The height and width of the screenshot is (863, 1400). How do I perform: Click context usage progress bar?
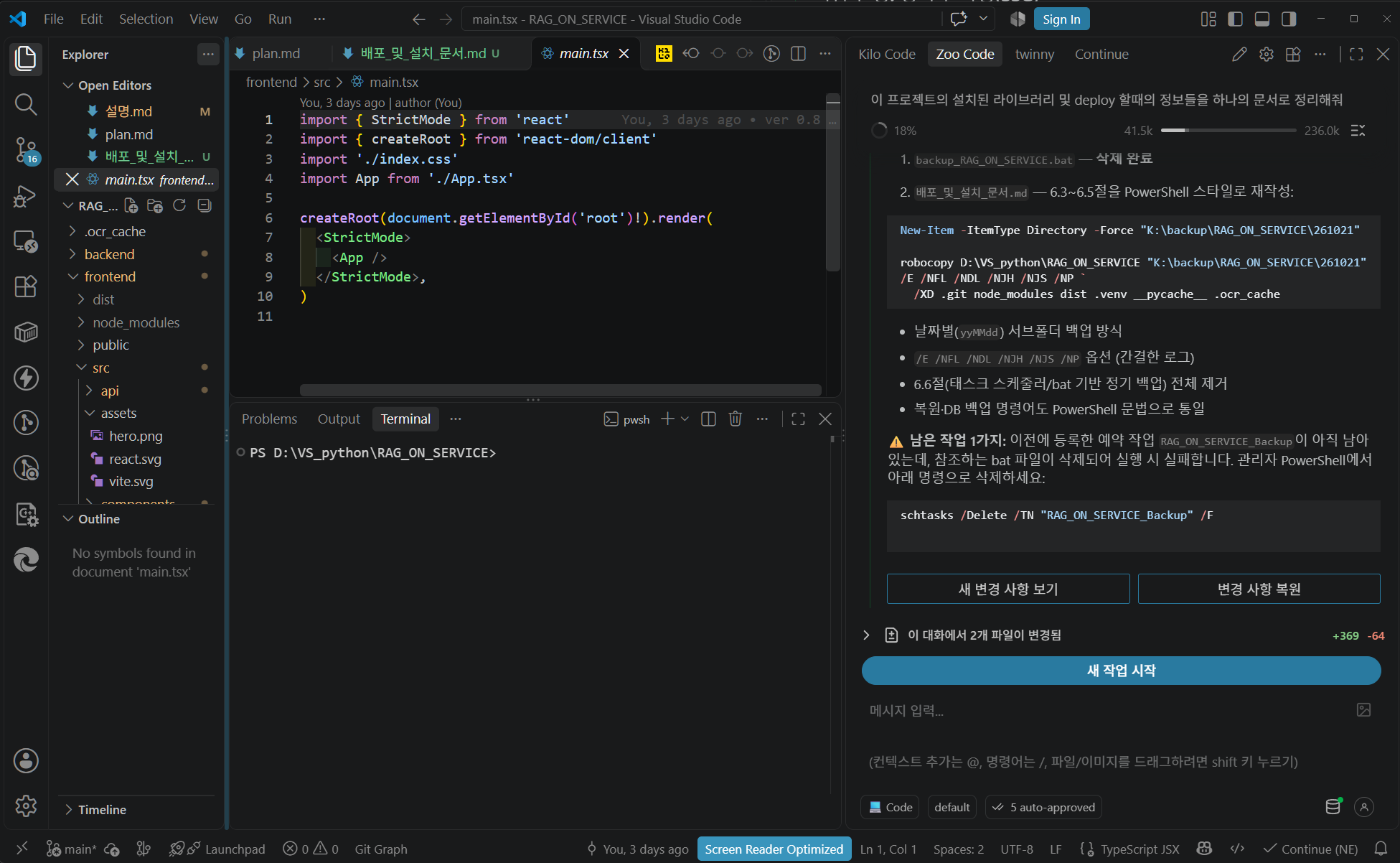coord(1228,131)
